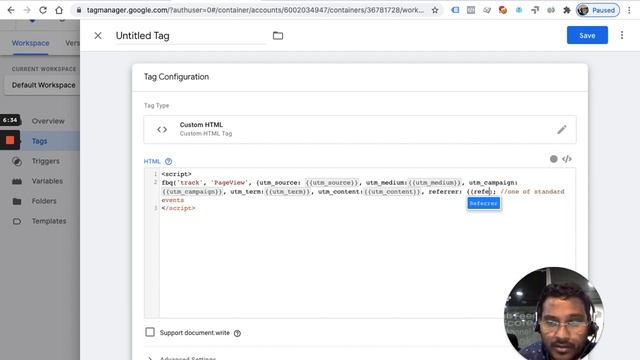Viewport: 640px width, 360px height.
Task: Click the grey circle icon above editor
Action: coord(553,159)
